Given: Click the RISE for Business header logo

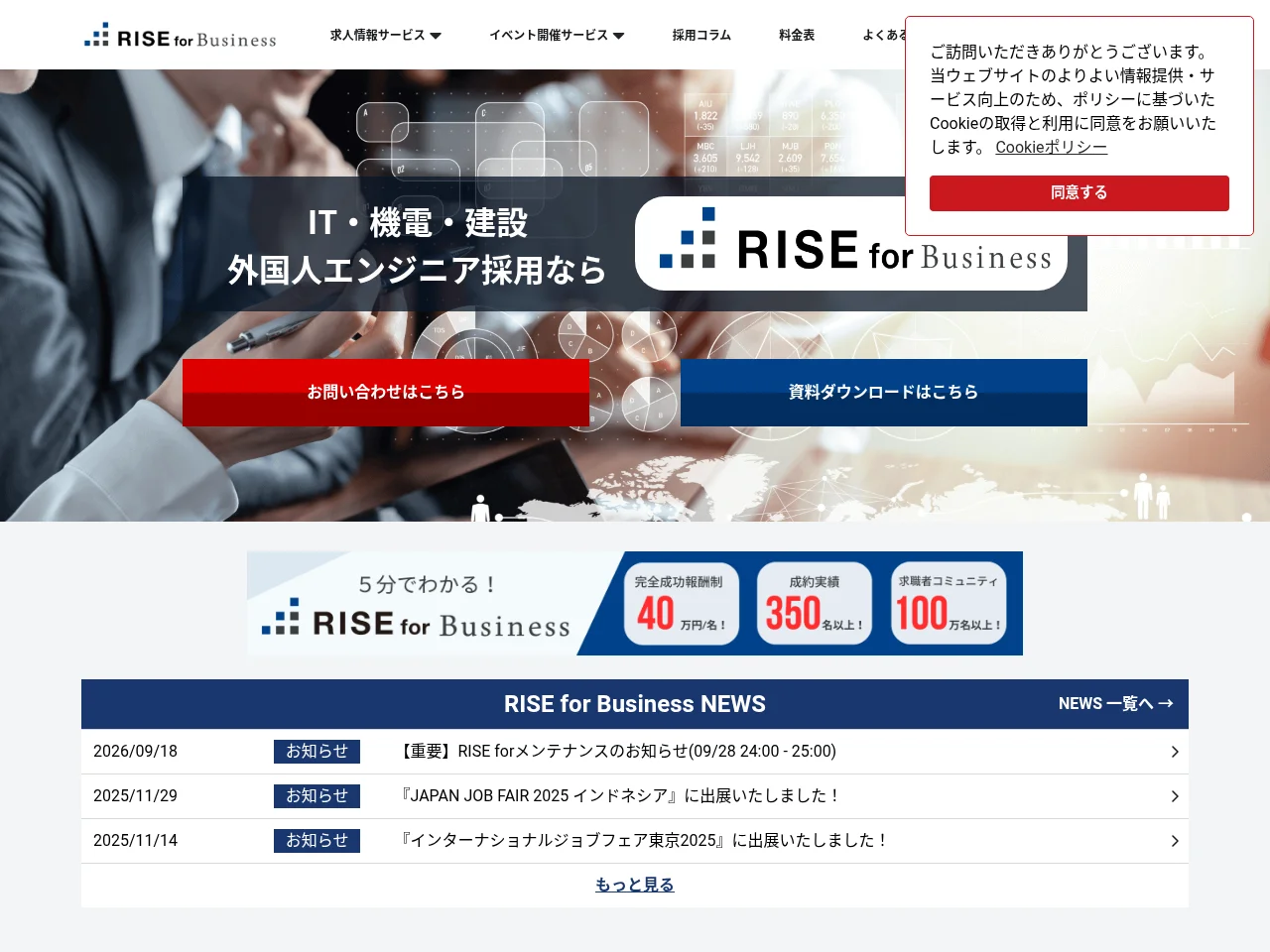Looking at the screenshot, I should (181, 37).
